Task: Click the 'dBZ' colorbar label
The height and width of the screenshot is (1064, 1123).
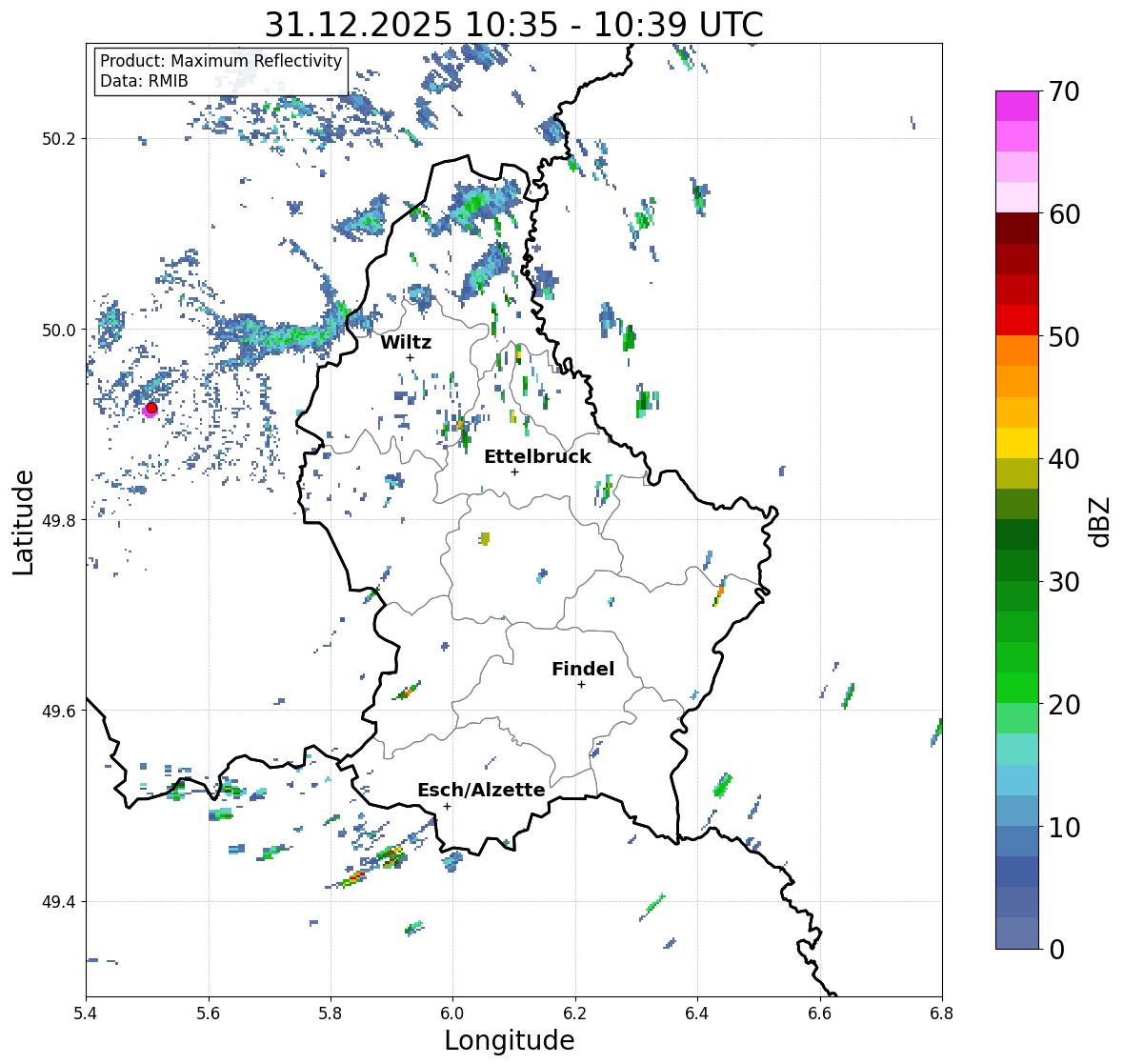Action: pos(1099,521)
